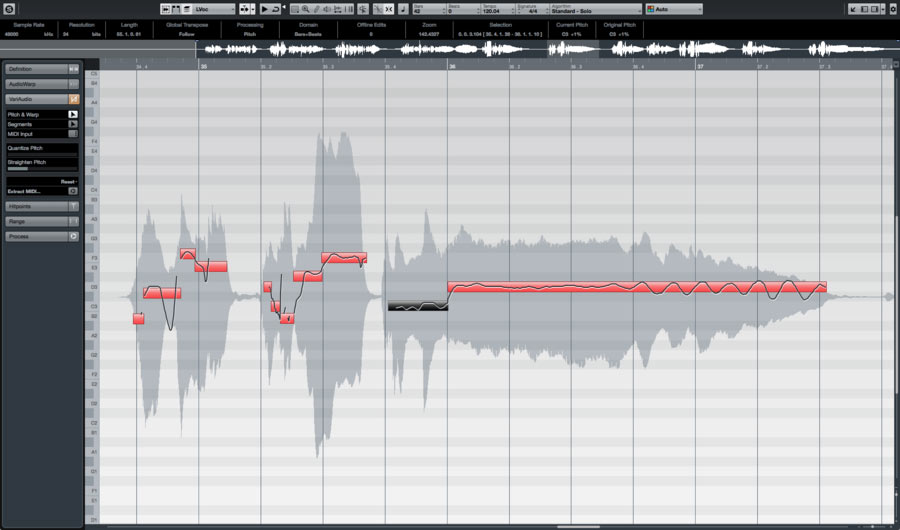Expand the Hitpoints tab
The image size is (900, 530).
tap(40, 206)
